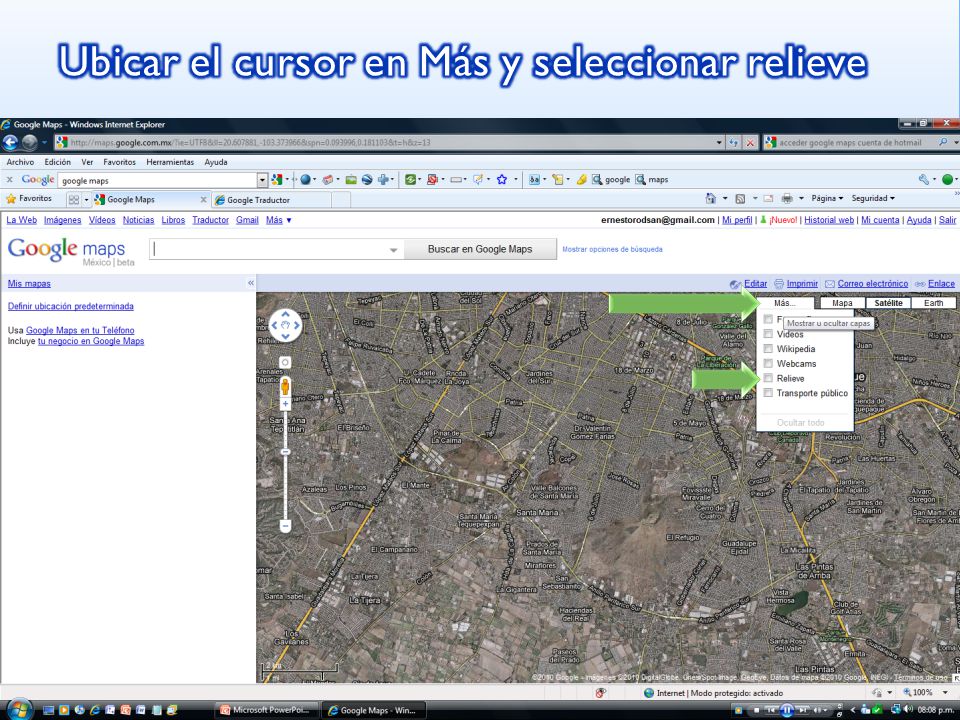The width and height of the screenshot is (960, 720).
Task: Open the Mis mapas link
Action: coord(29,283)
